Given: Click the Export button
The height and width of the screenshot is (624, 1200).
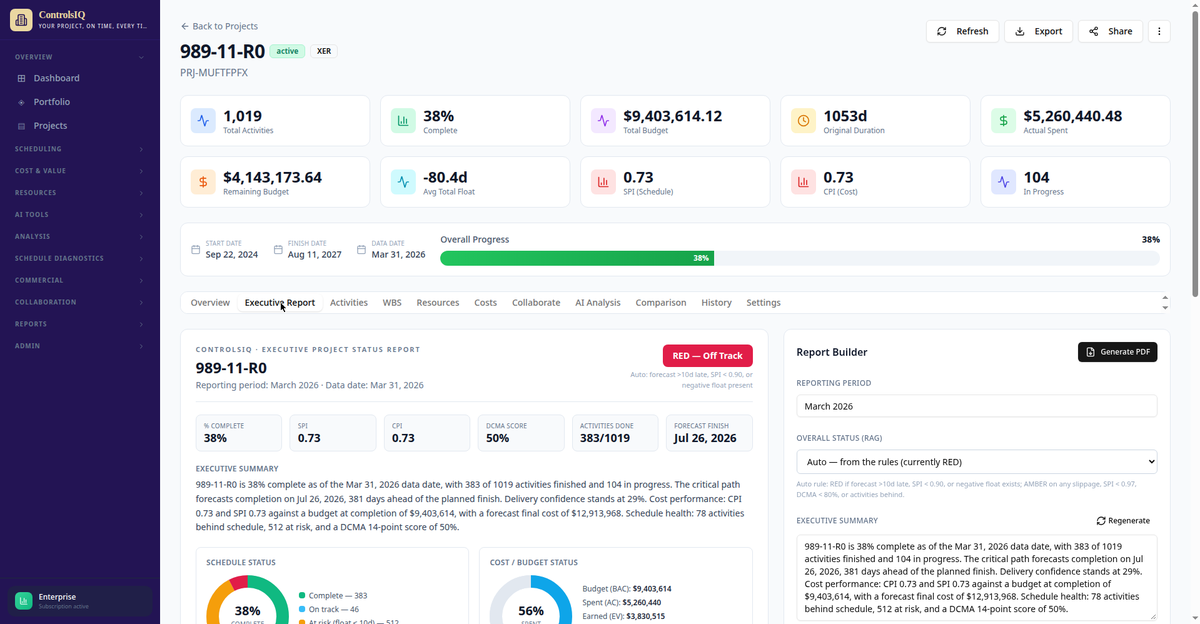Looking at the screenshot, I should coord(1038,31).
